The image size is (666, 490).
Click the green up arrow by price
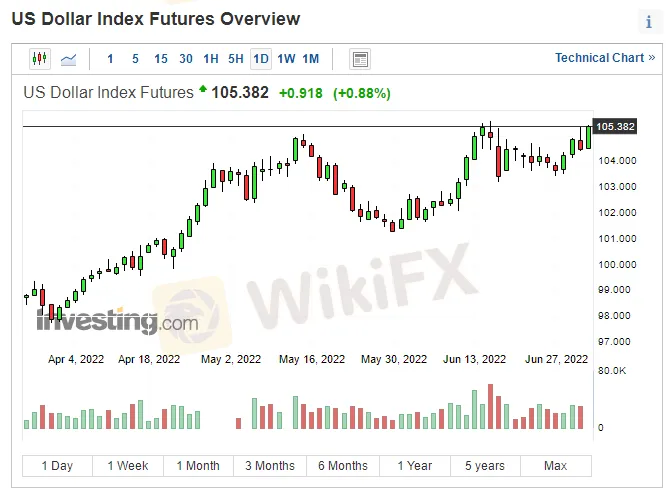click(203, 91)
